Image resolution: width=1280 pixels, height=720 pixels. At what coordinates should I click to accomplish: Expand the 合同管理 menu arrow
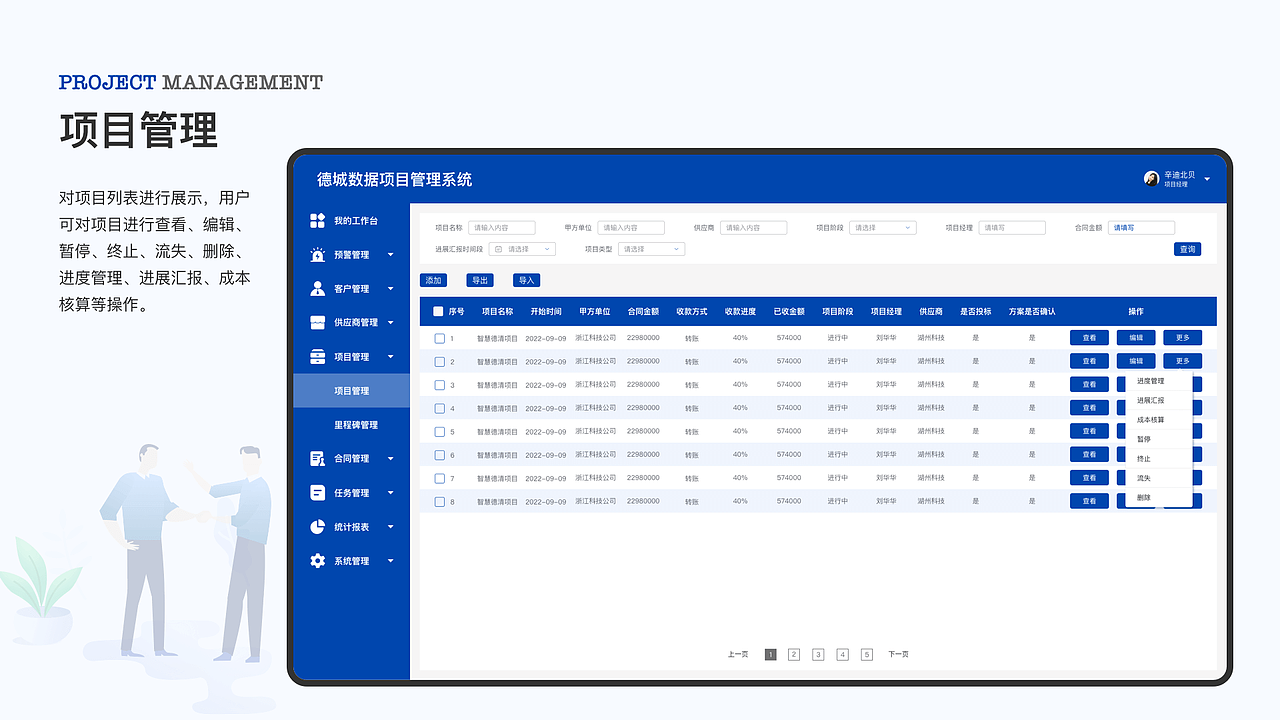click(x=390, y=459)
